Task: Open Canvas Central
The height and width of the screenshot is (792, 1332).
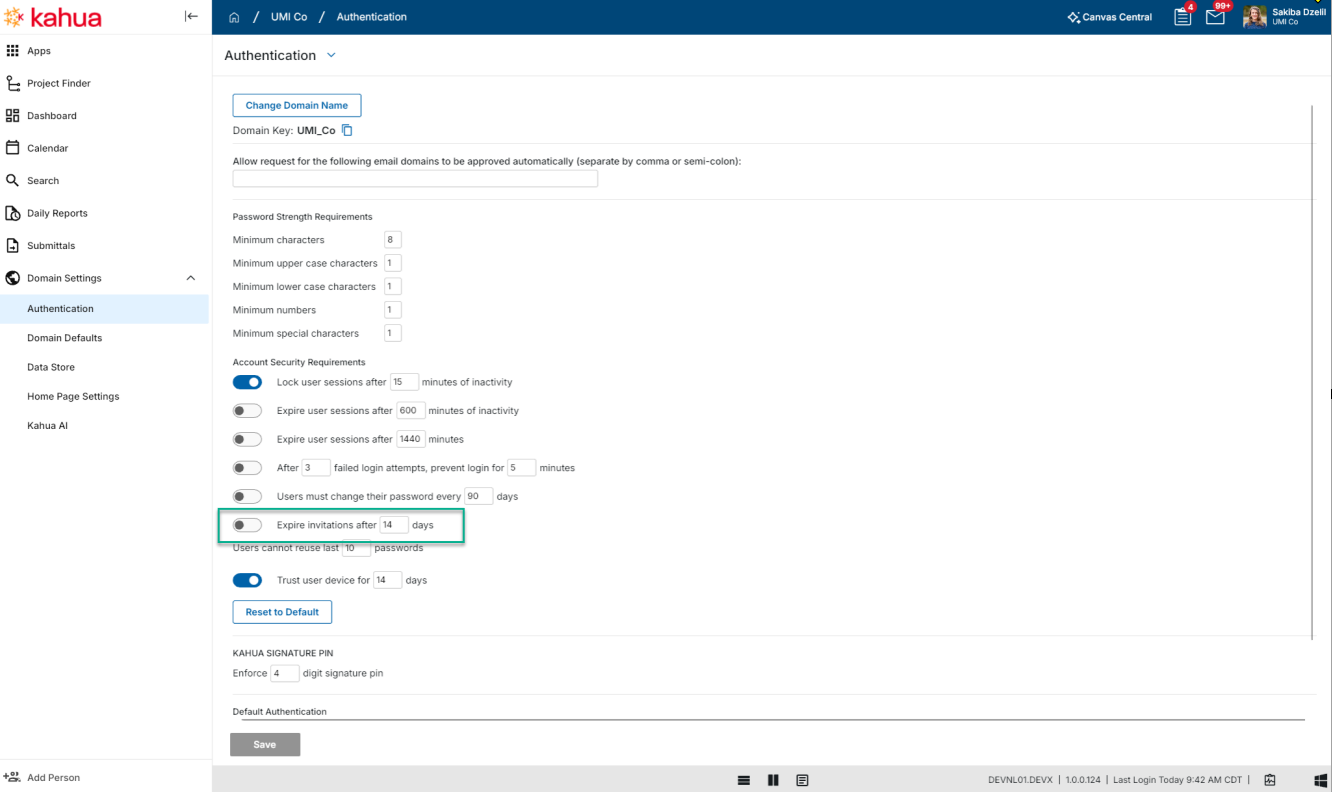Action: (1109, 17)
